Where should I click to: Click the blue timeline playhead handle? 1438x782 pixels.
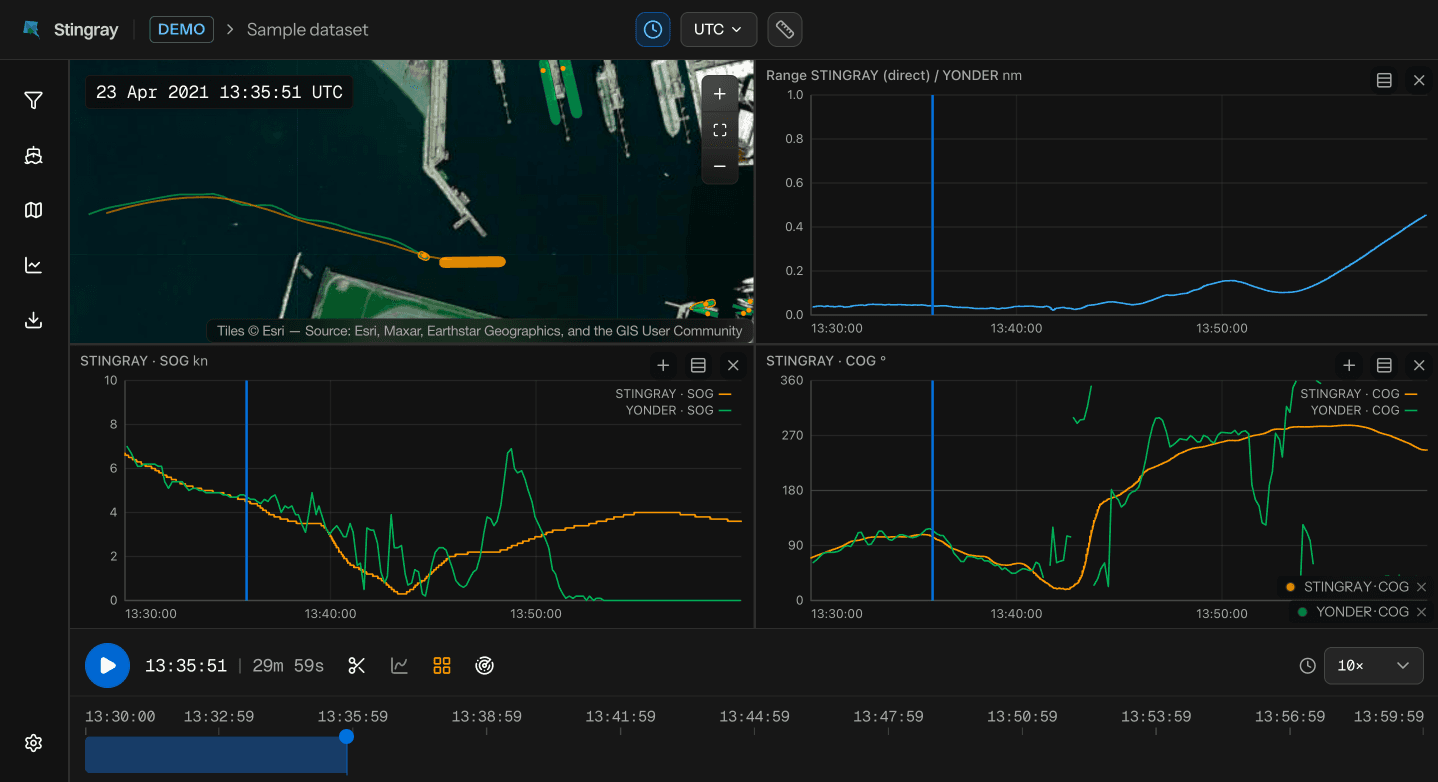click(x=346, y=737)
